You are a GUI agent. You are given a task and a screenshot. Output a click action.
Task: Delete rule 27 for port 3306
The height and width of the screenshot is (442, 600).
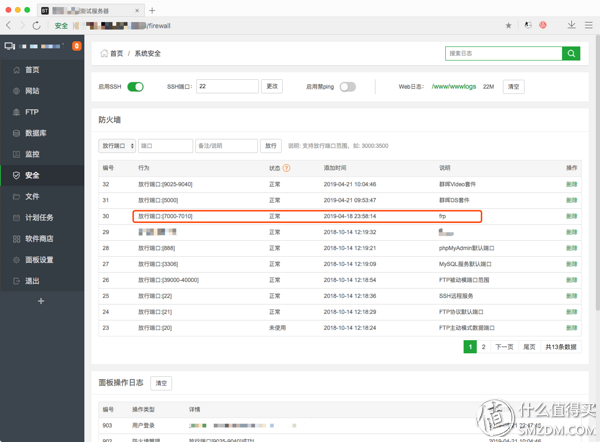click(x=572, y=264)
